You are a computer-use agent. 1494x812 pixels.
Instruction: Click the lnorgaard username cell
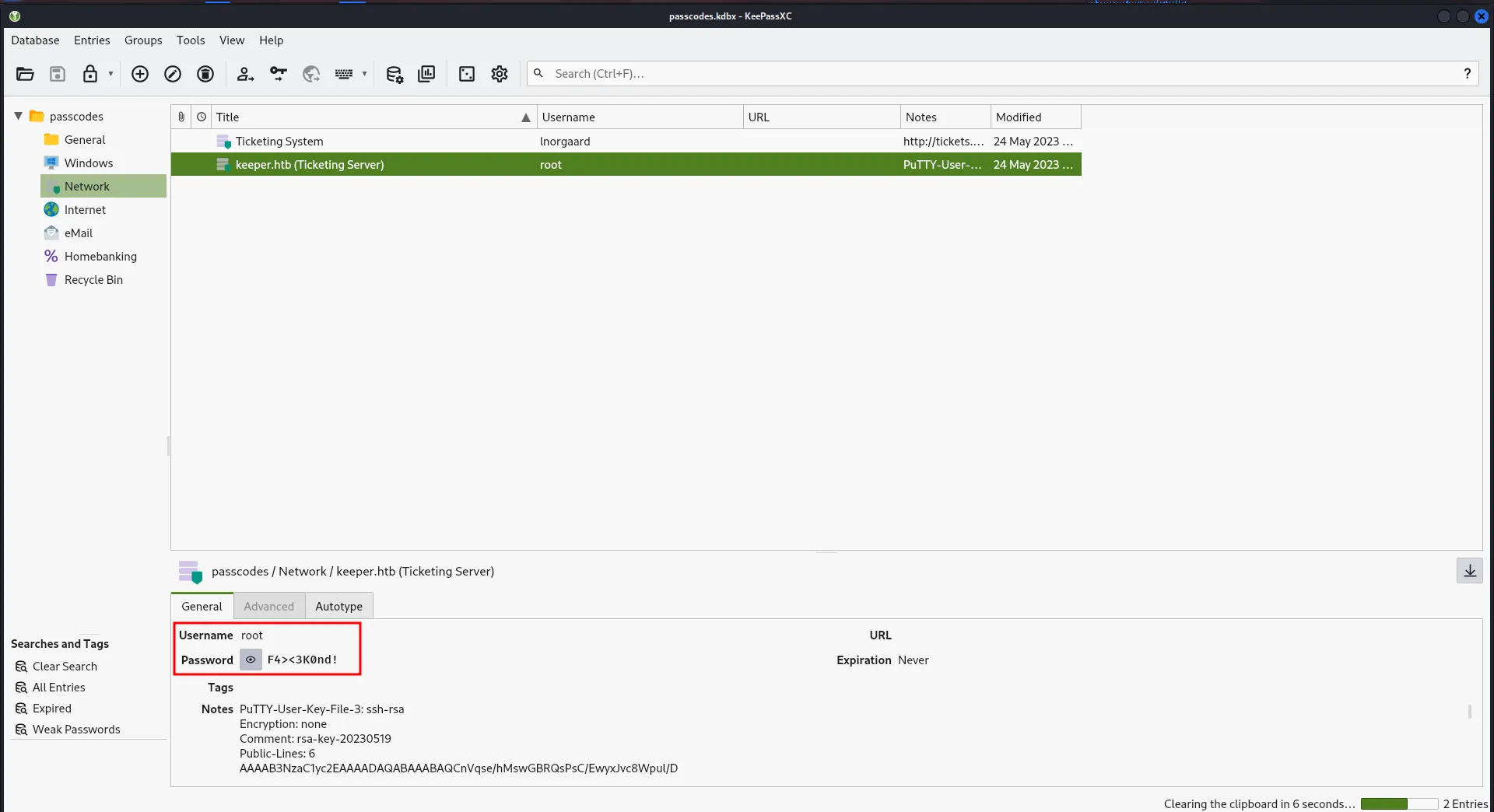tap(565, 141)
